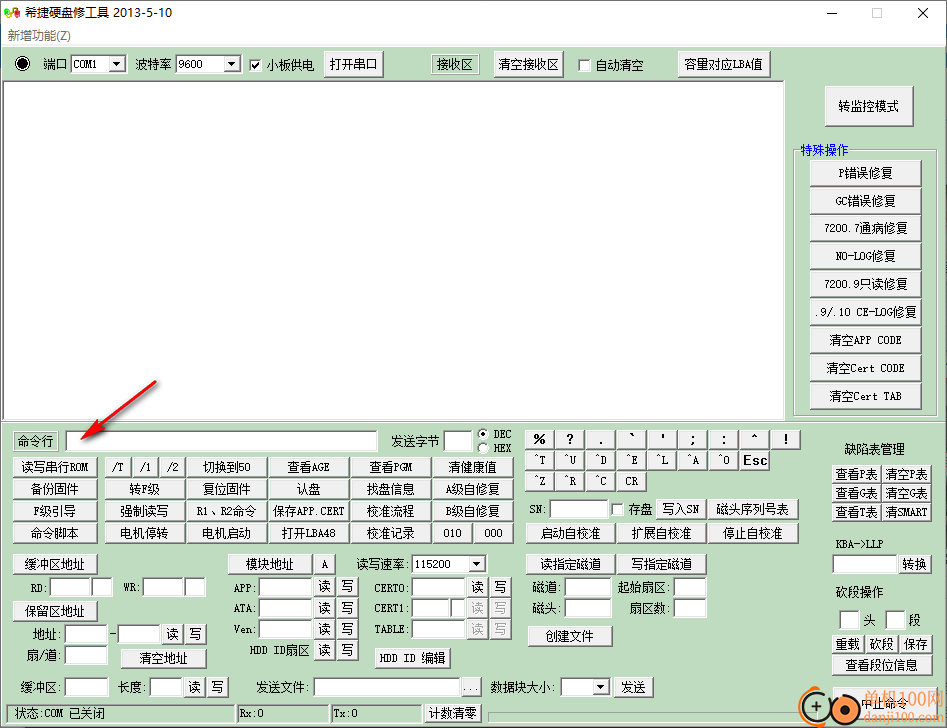This screenshot has height=728, width=947.
Task: Click the 转监控模式 button
Action: tap(868, 106)
